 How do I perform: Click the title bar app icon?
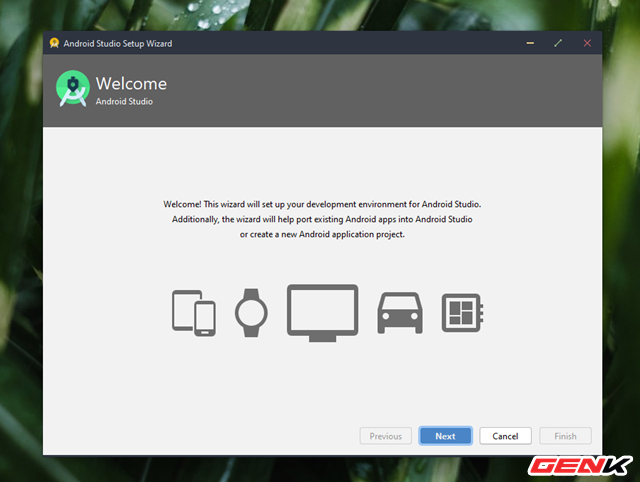(54, 44)
